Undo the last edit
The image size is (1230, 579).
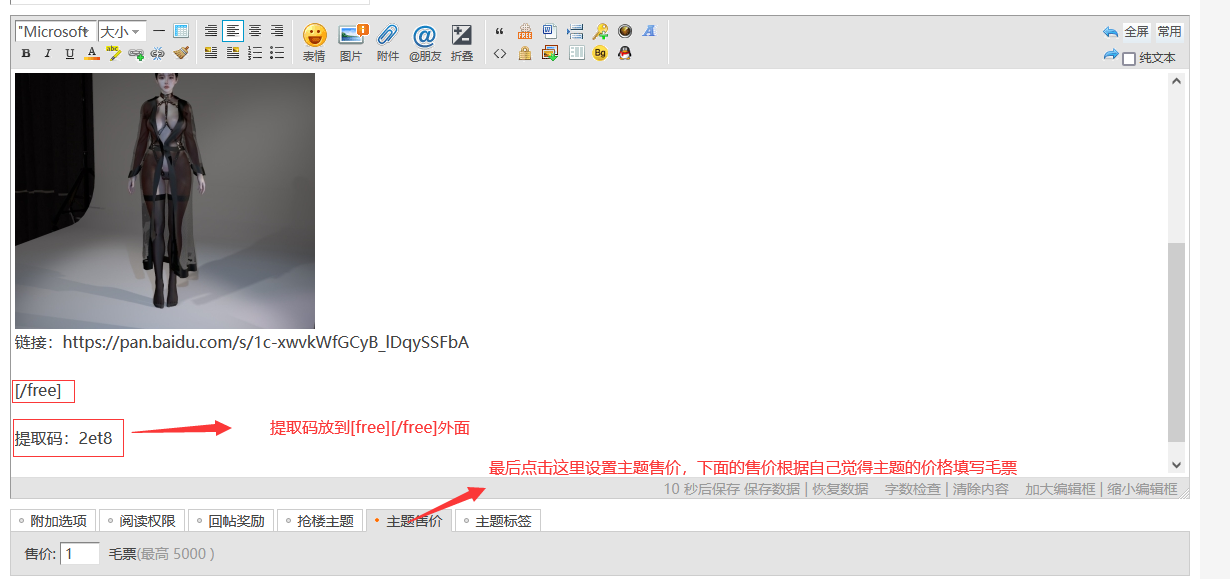point(1110,32)
